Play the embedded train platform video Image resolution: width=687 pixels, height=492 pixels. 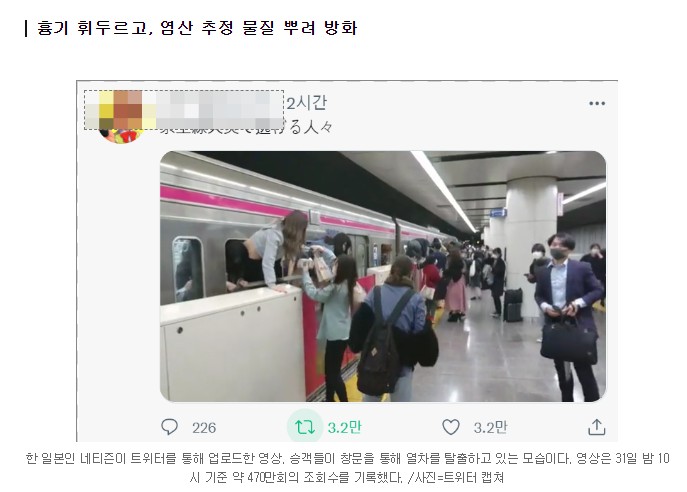pos(383,276)
